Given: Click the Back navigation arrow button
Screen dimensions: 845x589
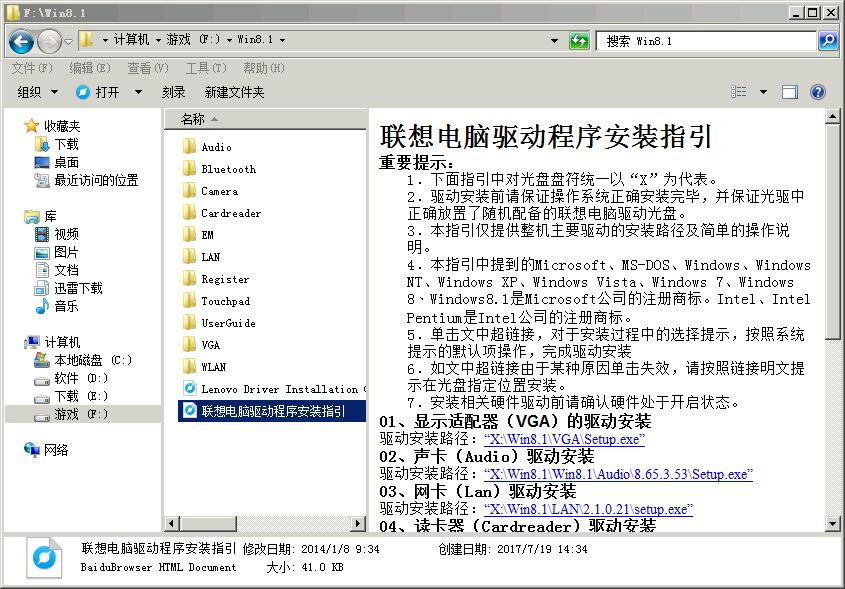Looking at the screenshot, I should click(22, 41).
